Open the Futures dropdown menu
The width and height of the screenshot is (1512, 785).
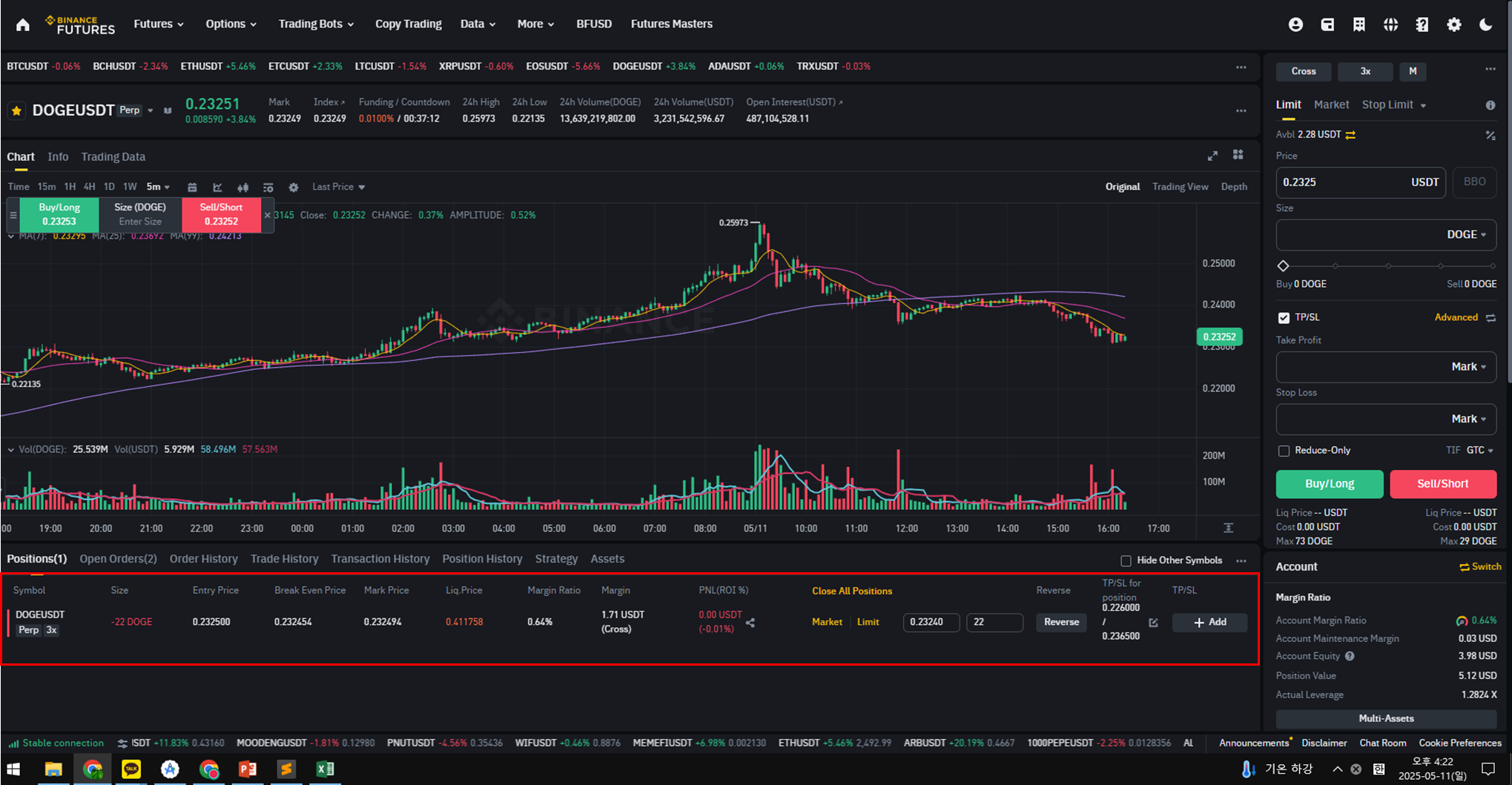point(159,24)
